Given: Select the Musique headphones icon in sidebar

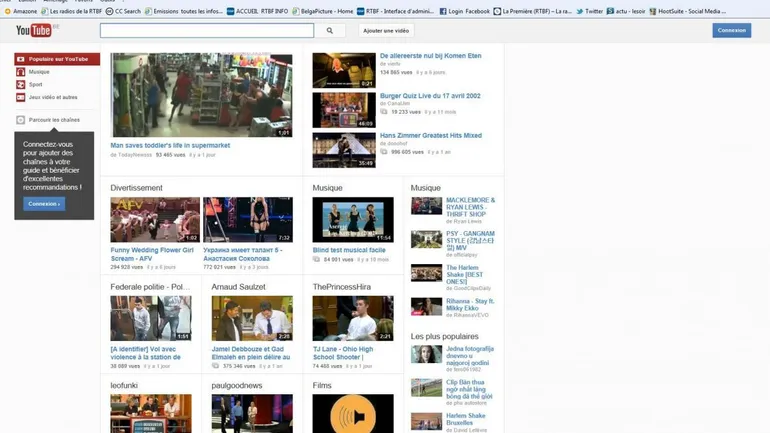Looking at the screenshot, I should pyautogui.click(x=21, y=72).
